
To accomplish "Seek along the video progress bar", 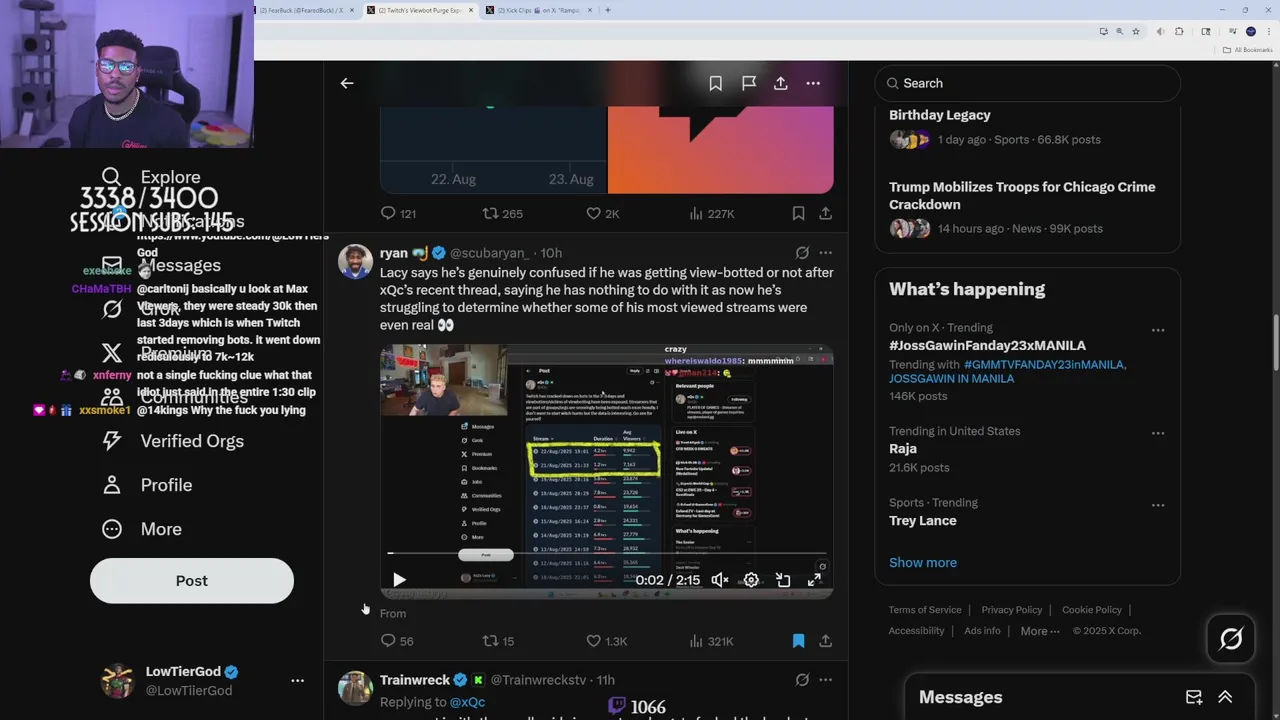I will (x=606, y=553).
